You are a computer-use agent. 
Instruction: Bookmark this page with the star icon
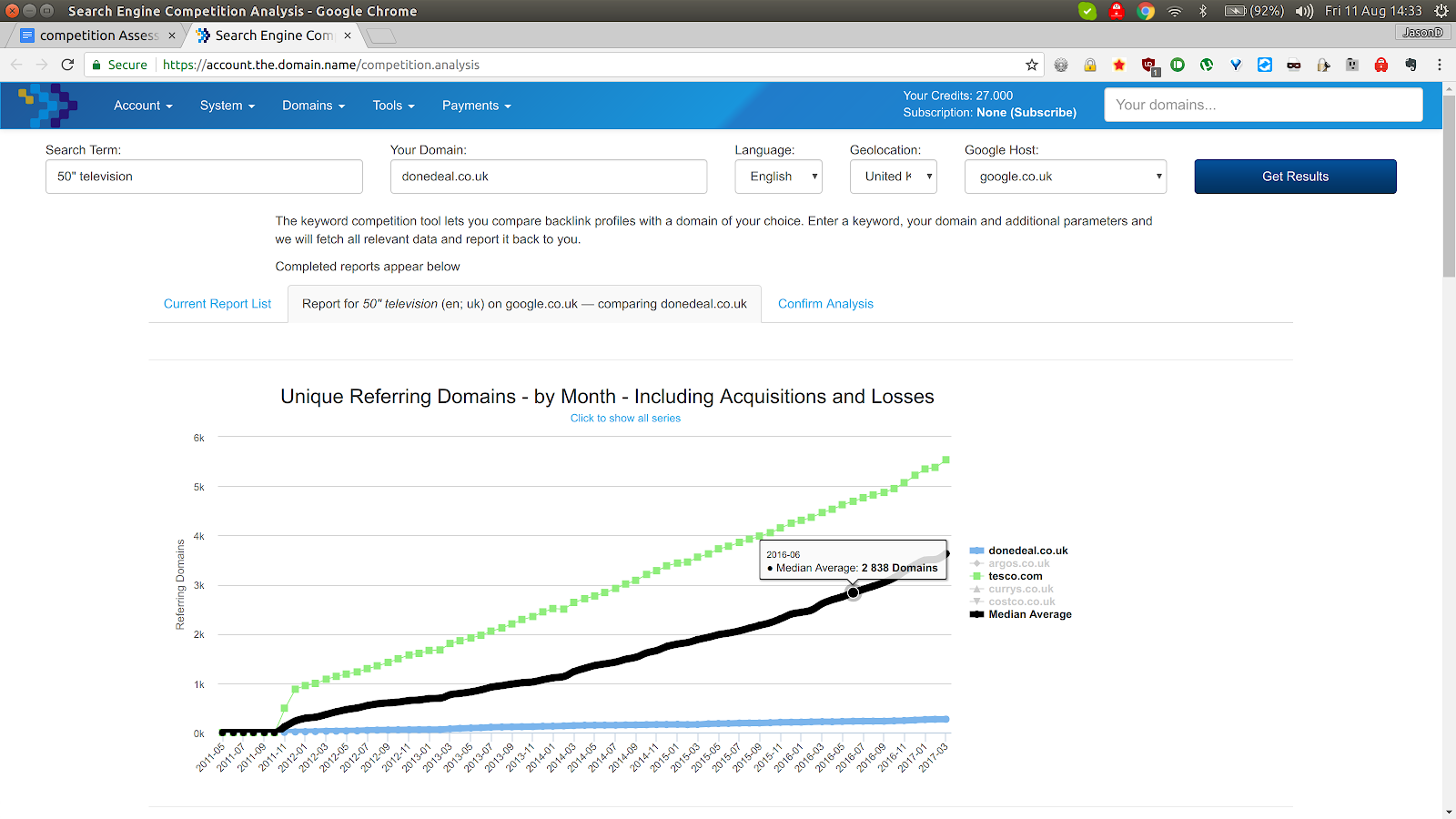(1032, 65)
